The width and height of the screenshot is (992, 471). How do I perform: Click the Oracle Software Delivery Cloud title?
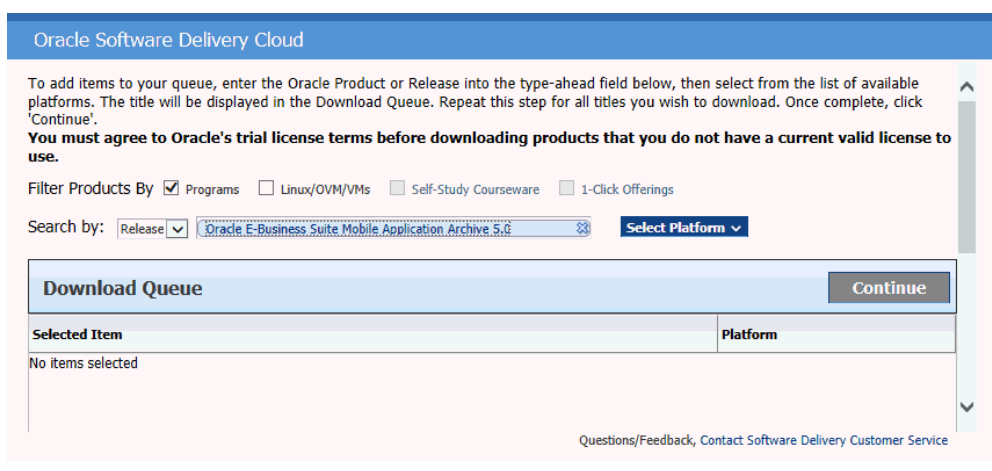pyautogui.click(x=168, y=40)
